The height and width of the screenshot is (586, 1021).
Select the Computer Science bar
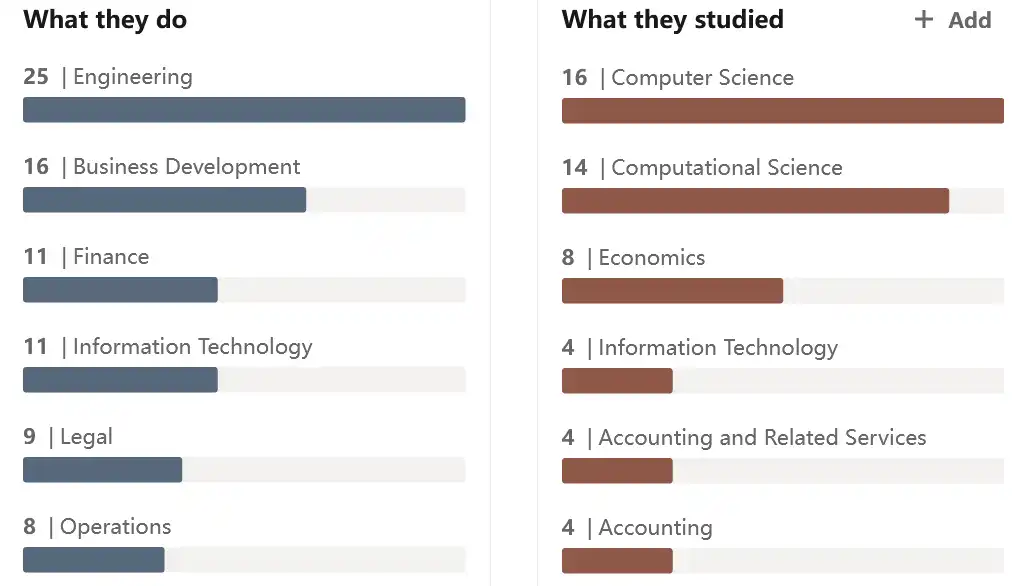coord(783,111)
